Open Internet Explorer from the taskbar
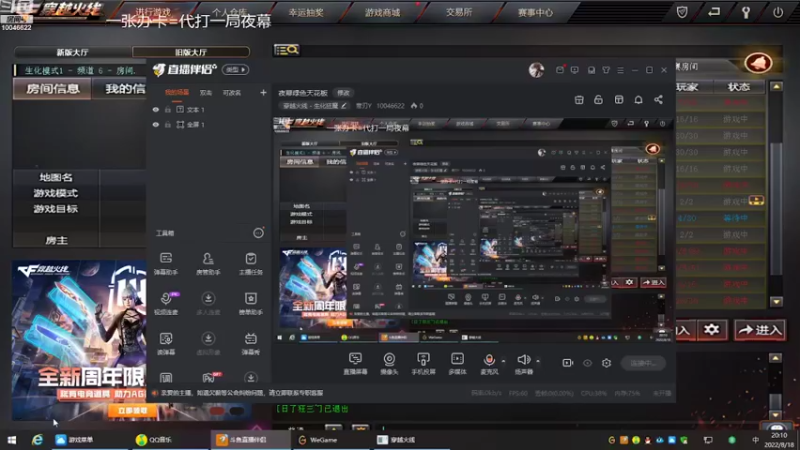 37,440
